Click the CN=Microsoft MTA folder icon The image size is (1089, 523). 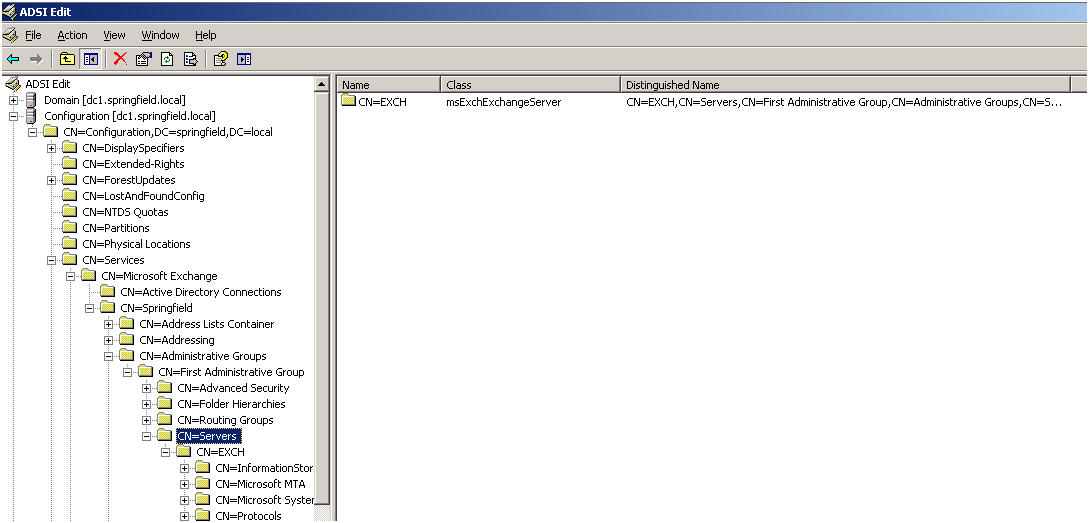203,483
